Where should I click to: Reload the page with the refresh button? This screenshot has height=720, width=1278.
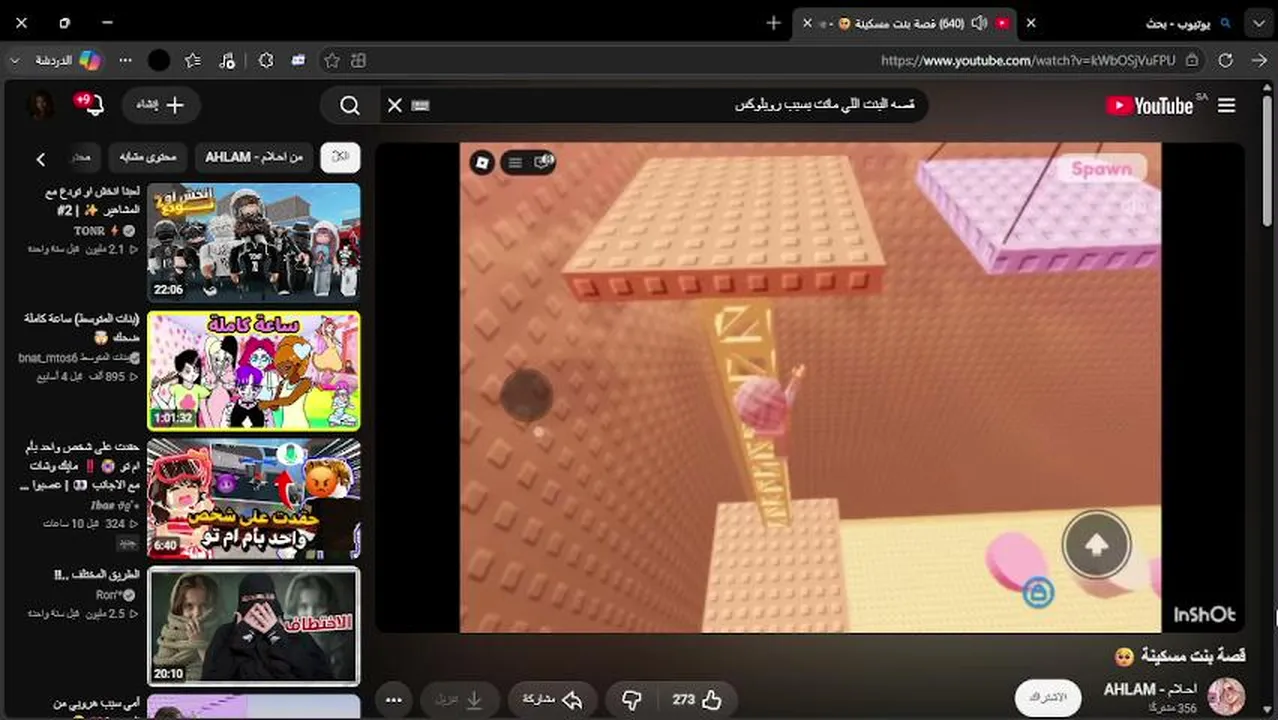pos(1225,61)
